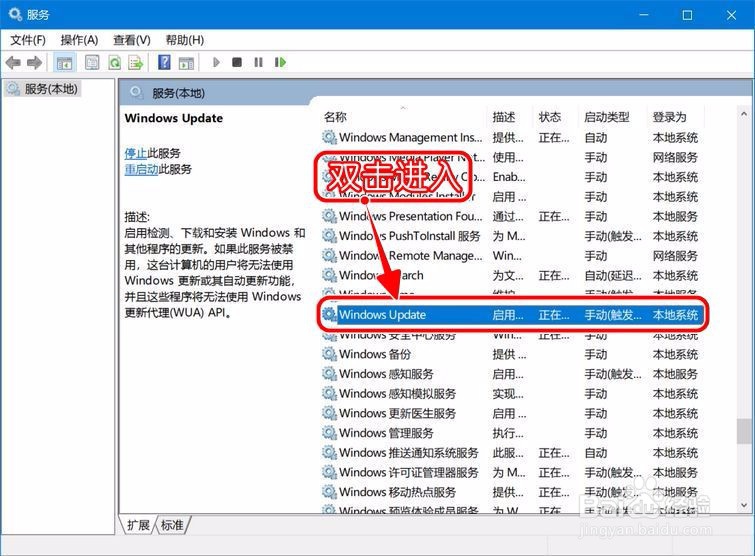The width and height of the screenshot is (755, 556).
Task: Click the 停止 link to stop service
Action: (136, 153)
